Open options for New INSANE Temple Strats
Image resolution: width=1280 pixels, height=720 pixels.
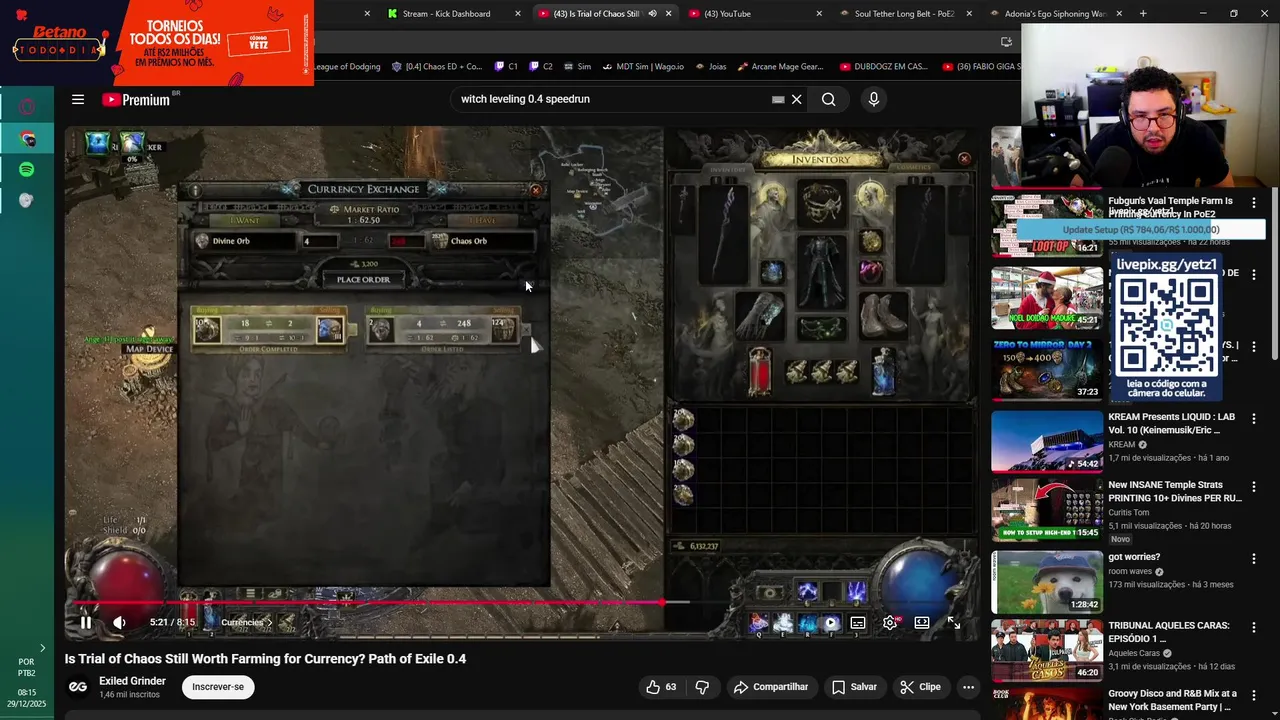(x=1254, y=487)
